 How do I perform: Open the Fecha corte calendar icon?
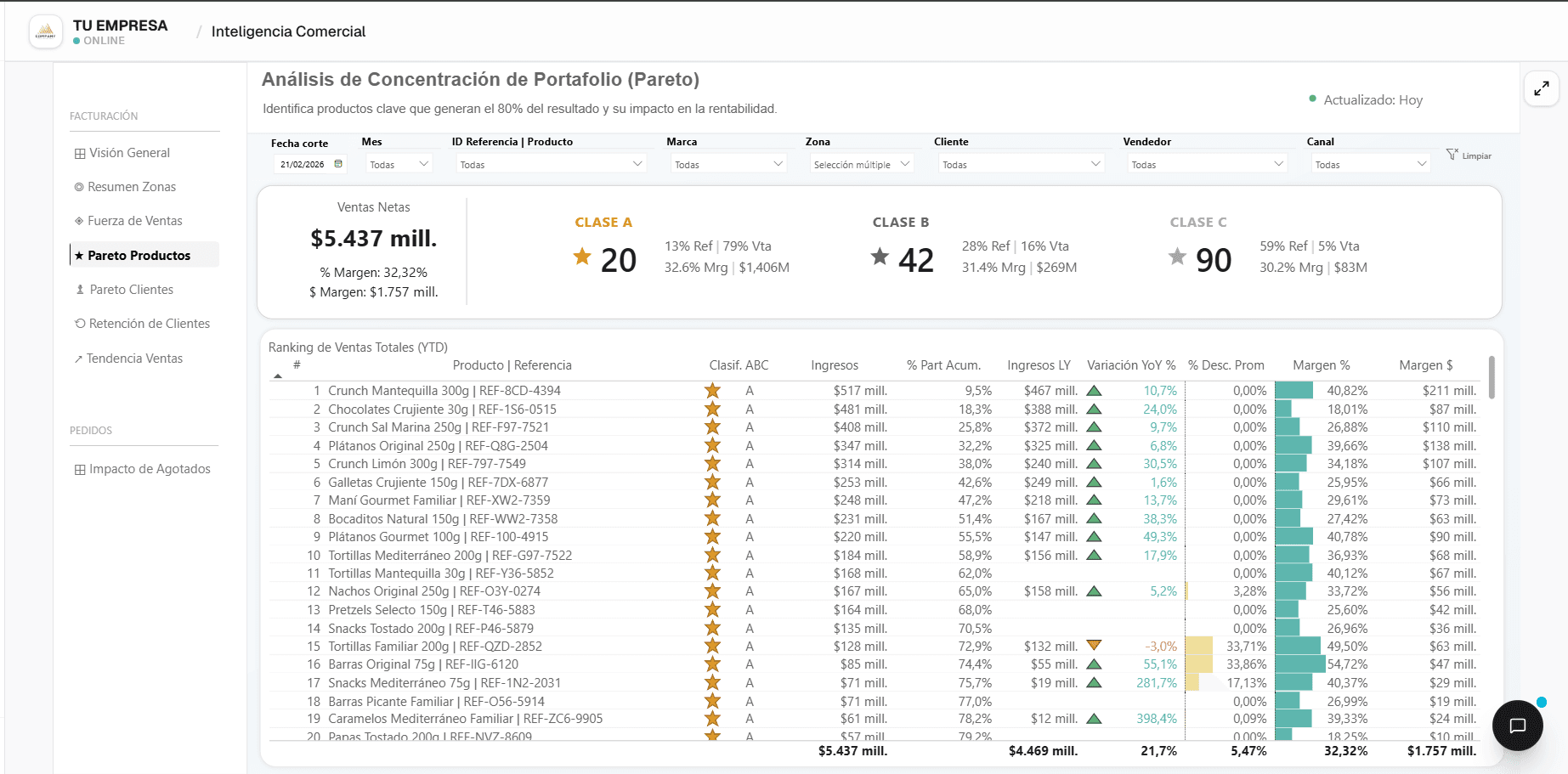pyautogui.click(x=338, y=164)
